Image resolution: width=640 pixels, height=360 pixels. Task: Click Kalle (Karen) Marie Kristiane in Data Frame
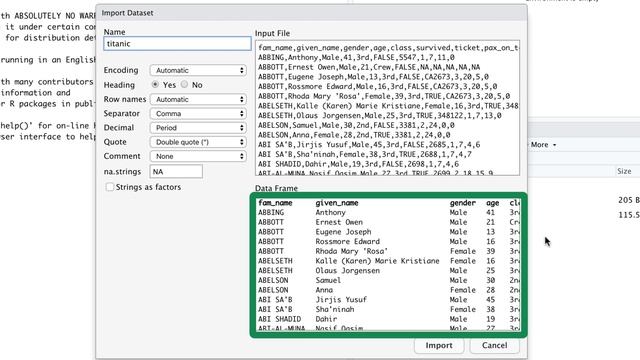377,261
